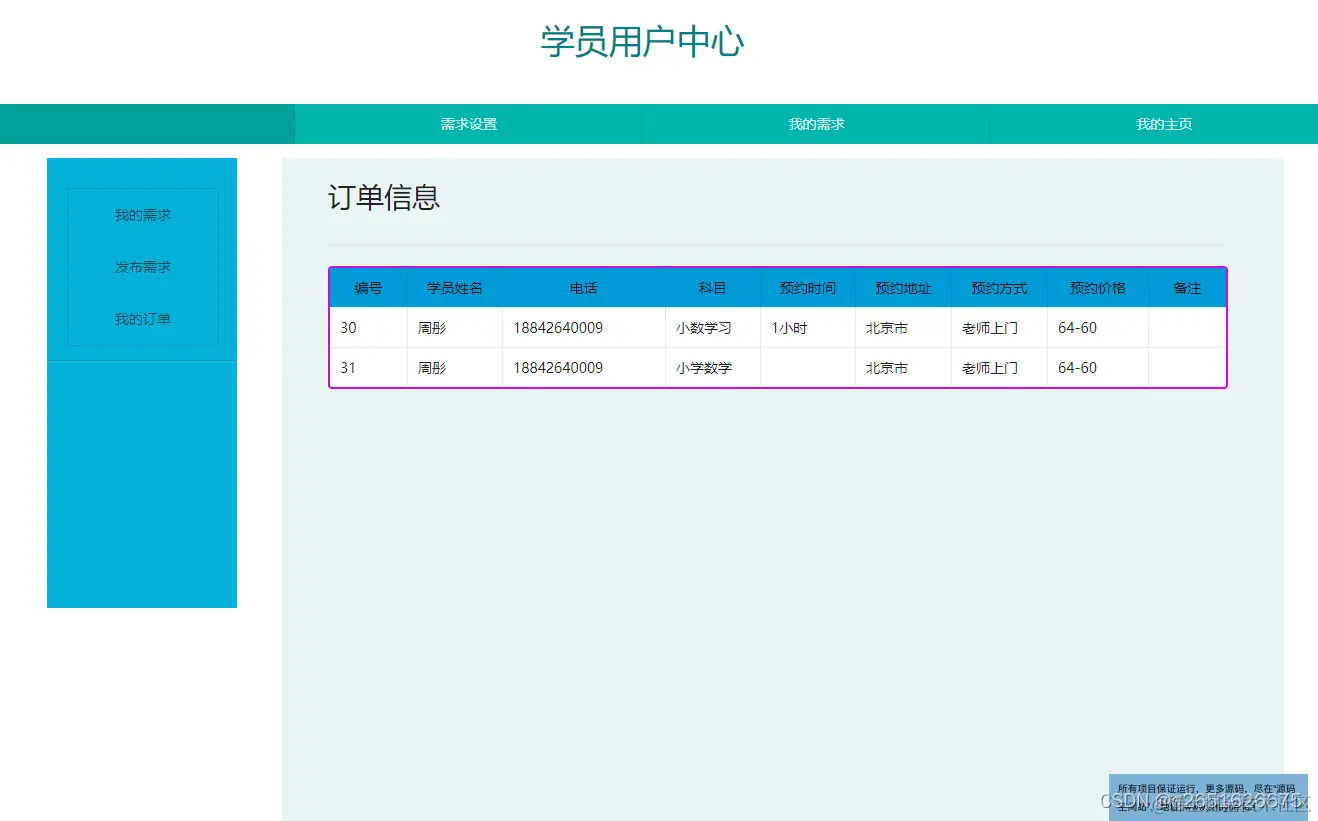Click the 预约地址 column header
Viewport: 1318px width, 821px height.
point(902,288)
